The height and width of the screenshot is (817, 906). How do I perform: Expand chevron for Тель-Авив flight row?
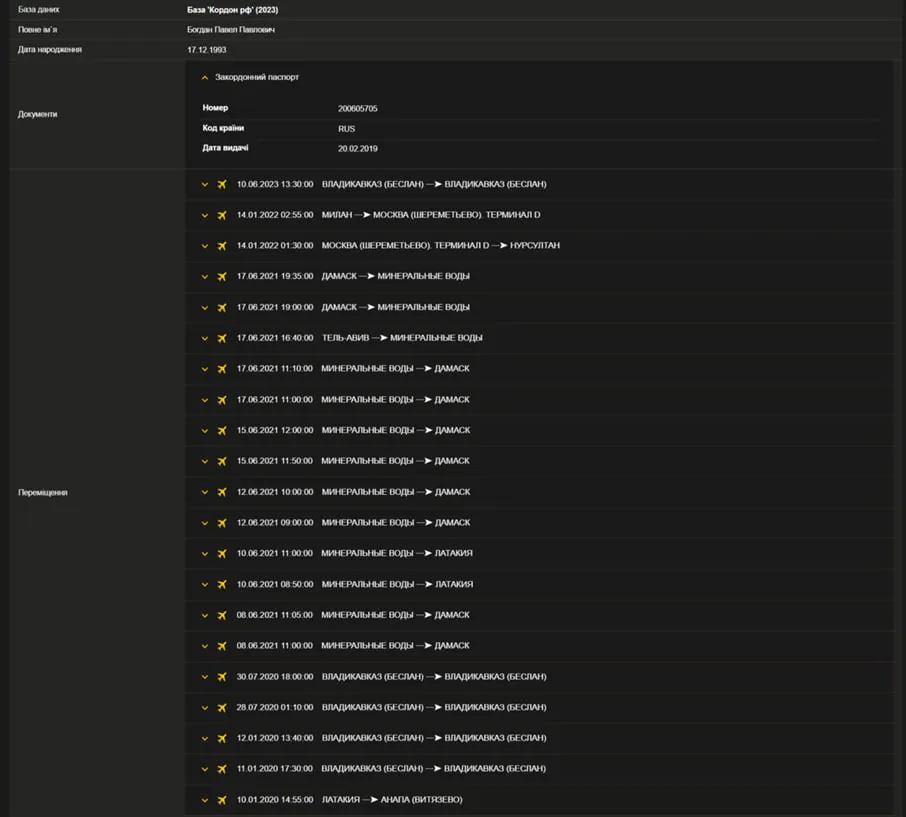click(205, 339)
